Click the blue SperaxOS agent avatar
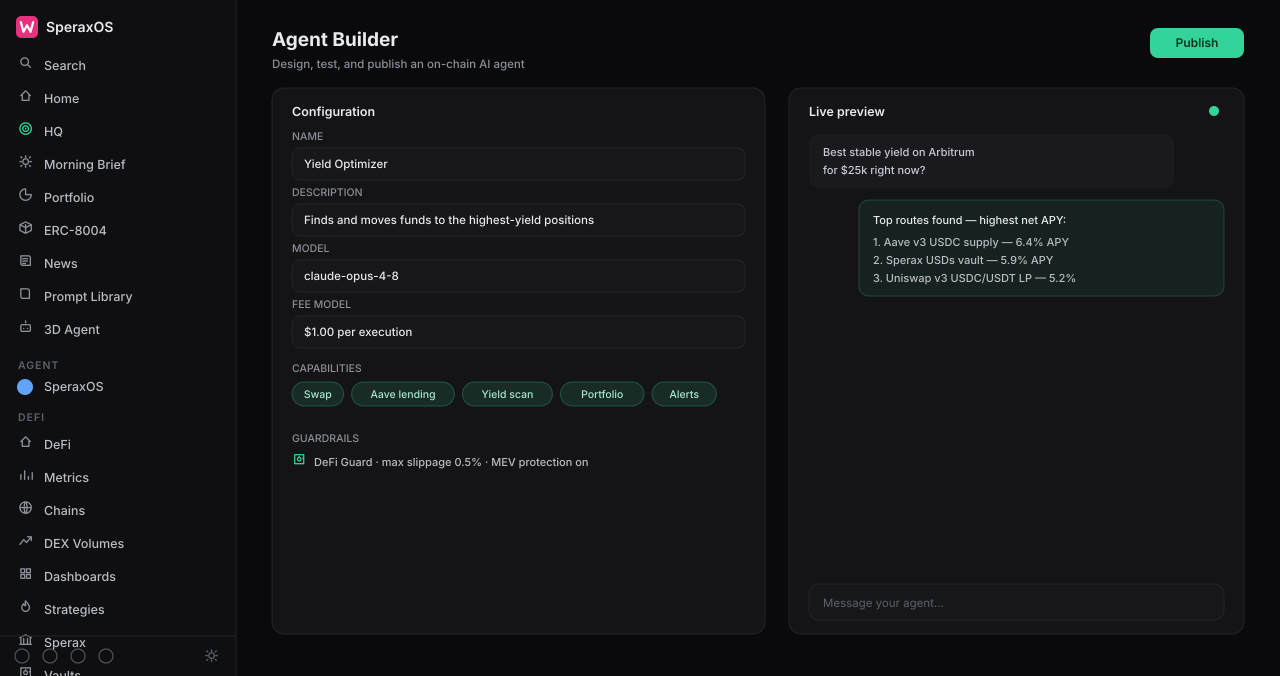 click(x=25, y=387)
